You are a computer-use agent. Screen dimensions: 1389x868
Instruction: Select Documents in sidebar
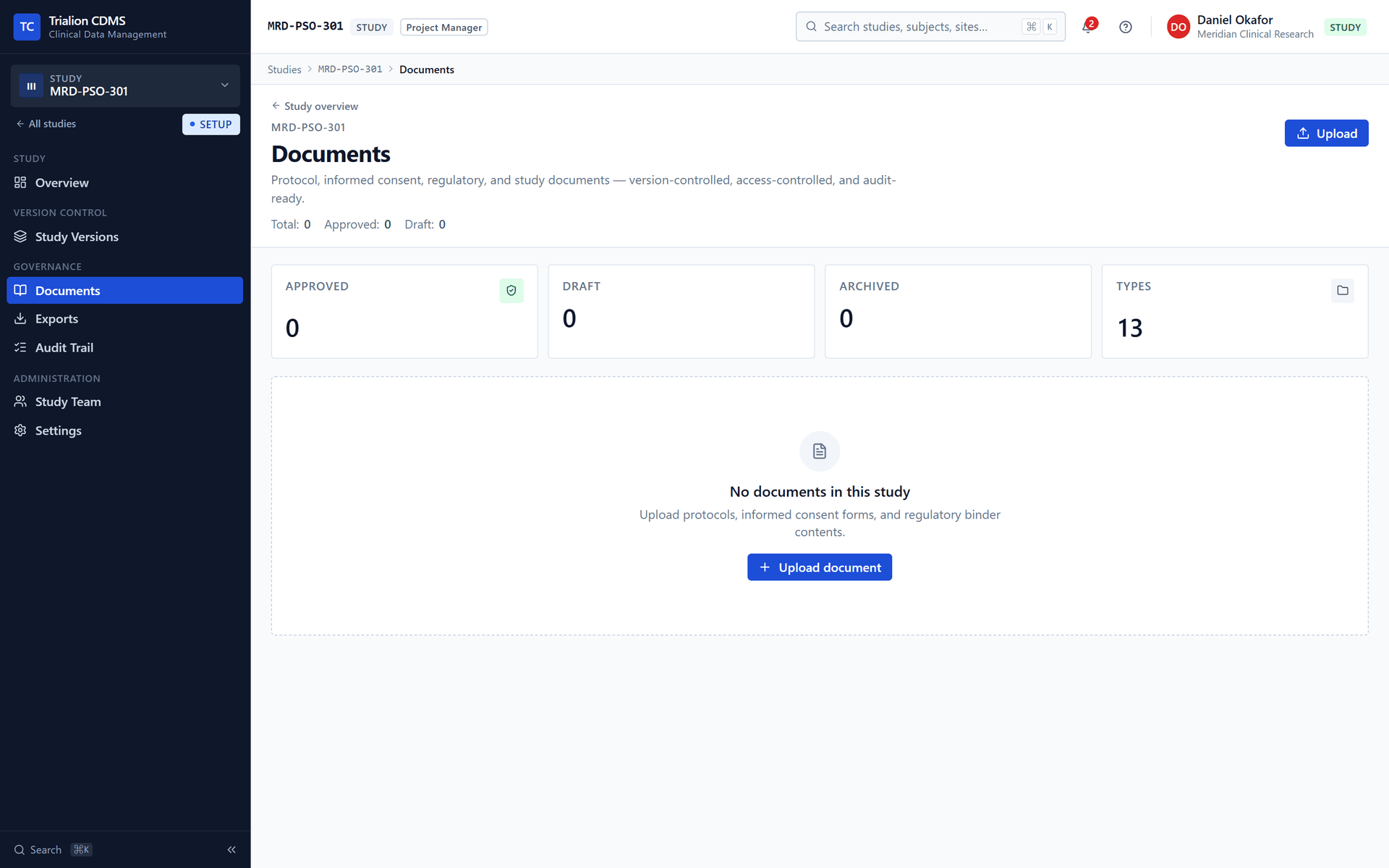tap(124, 291)
